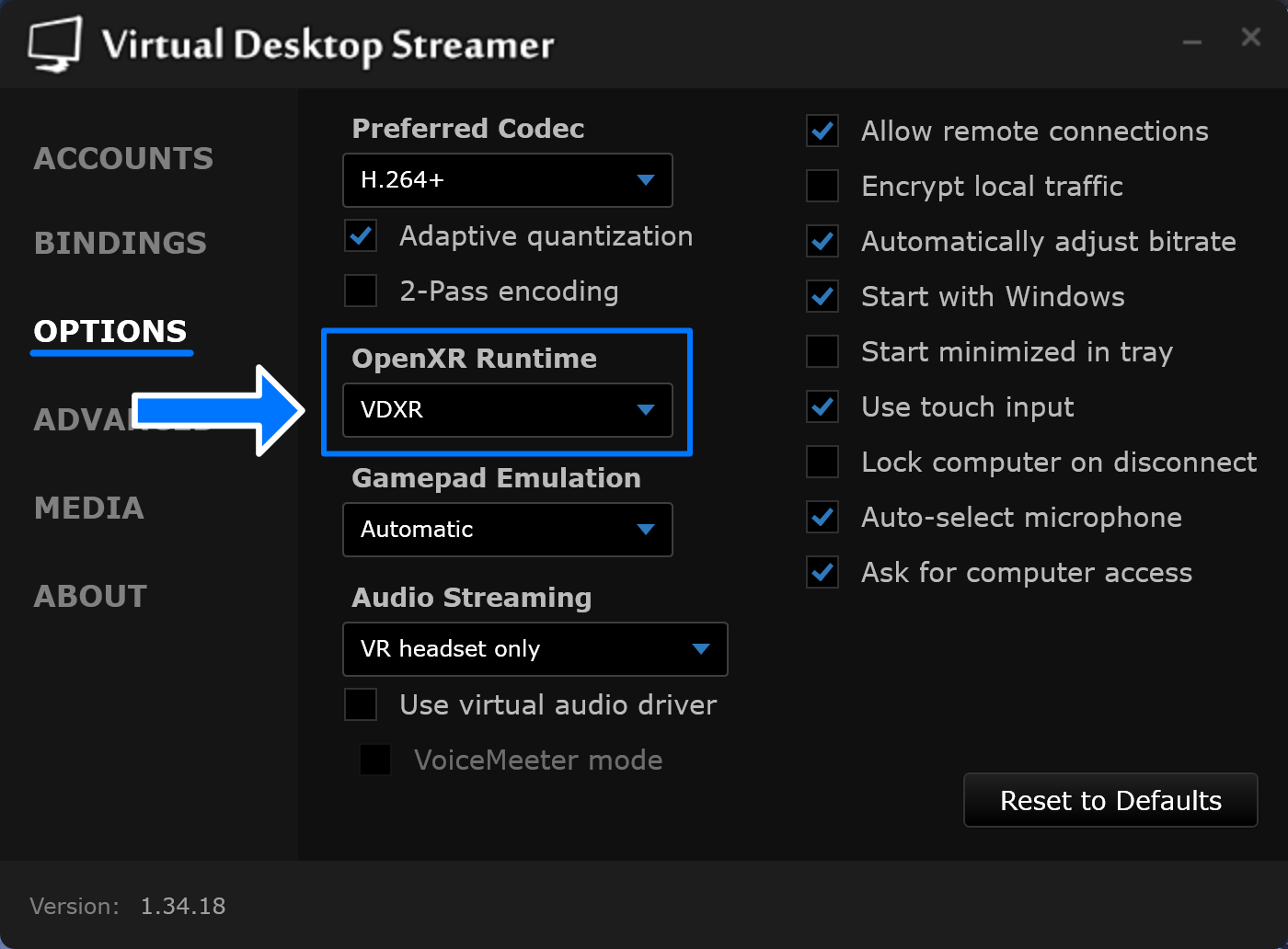Viewport: 1288px width, 949px height.
Task: Open the Preferred Codec dropdown
Action: [508, 180]
